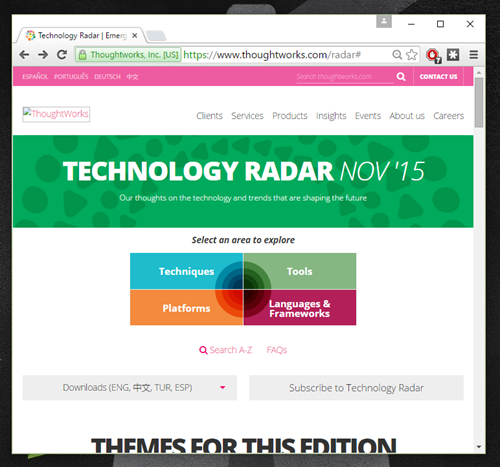Expand the Downloads dropdown arrow
This screenshot has height=467, width=500.
(223, 388)
